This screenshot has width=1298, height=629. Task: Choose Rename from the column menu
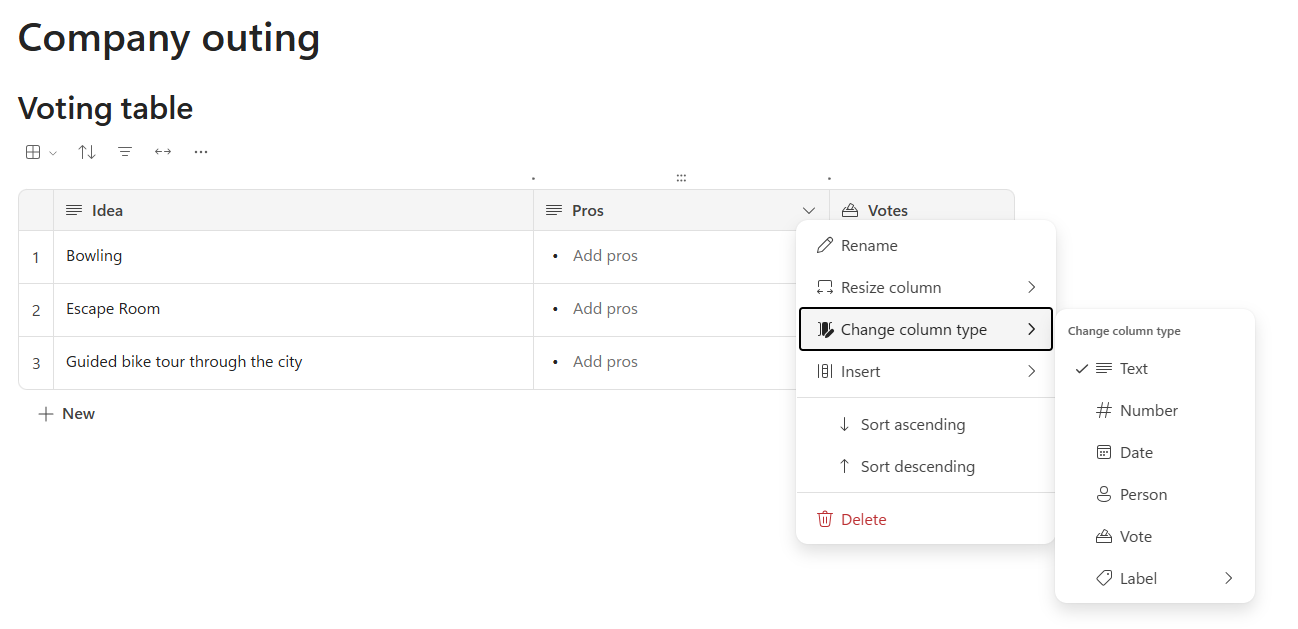(x=868, y=246)
